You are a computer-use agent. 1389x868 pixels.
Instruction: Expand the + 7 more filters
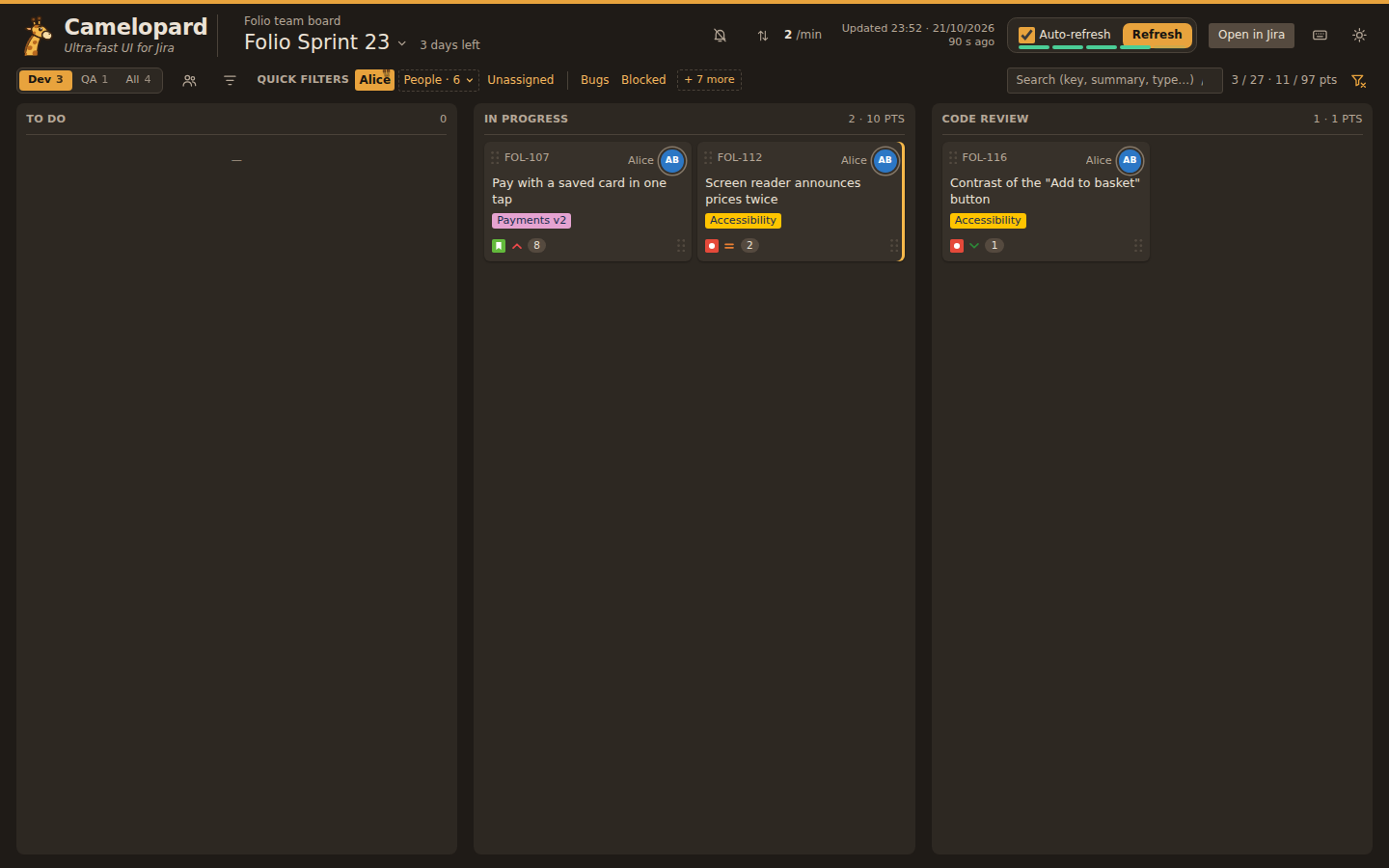coord(710,80)
